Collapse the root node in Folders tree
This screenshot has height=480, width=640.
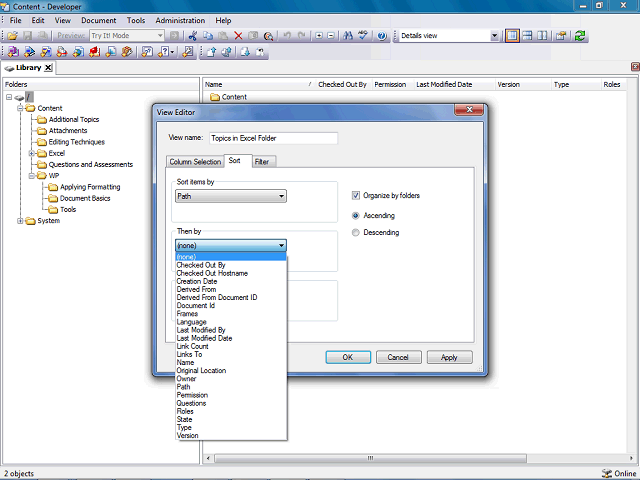[9, 97]
